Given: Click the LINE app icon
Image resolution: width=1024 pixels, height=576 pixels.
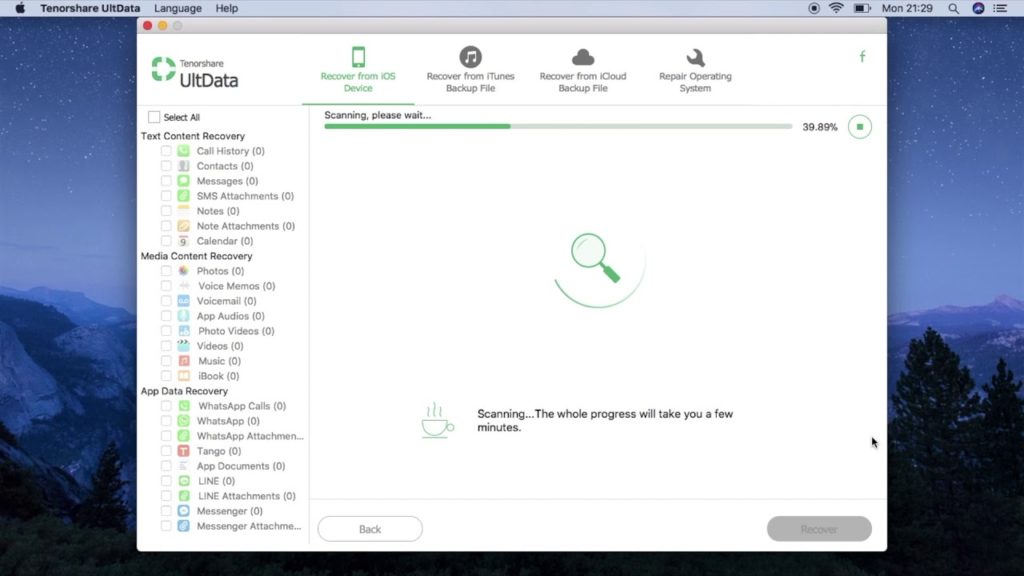Looking at the screenshot, I should click(x=184, y=481).
